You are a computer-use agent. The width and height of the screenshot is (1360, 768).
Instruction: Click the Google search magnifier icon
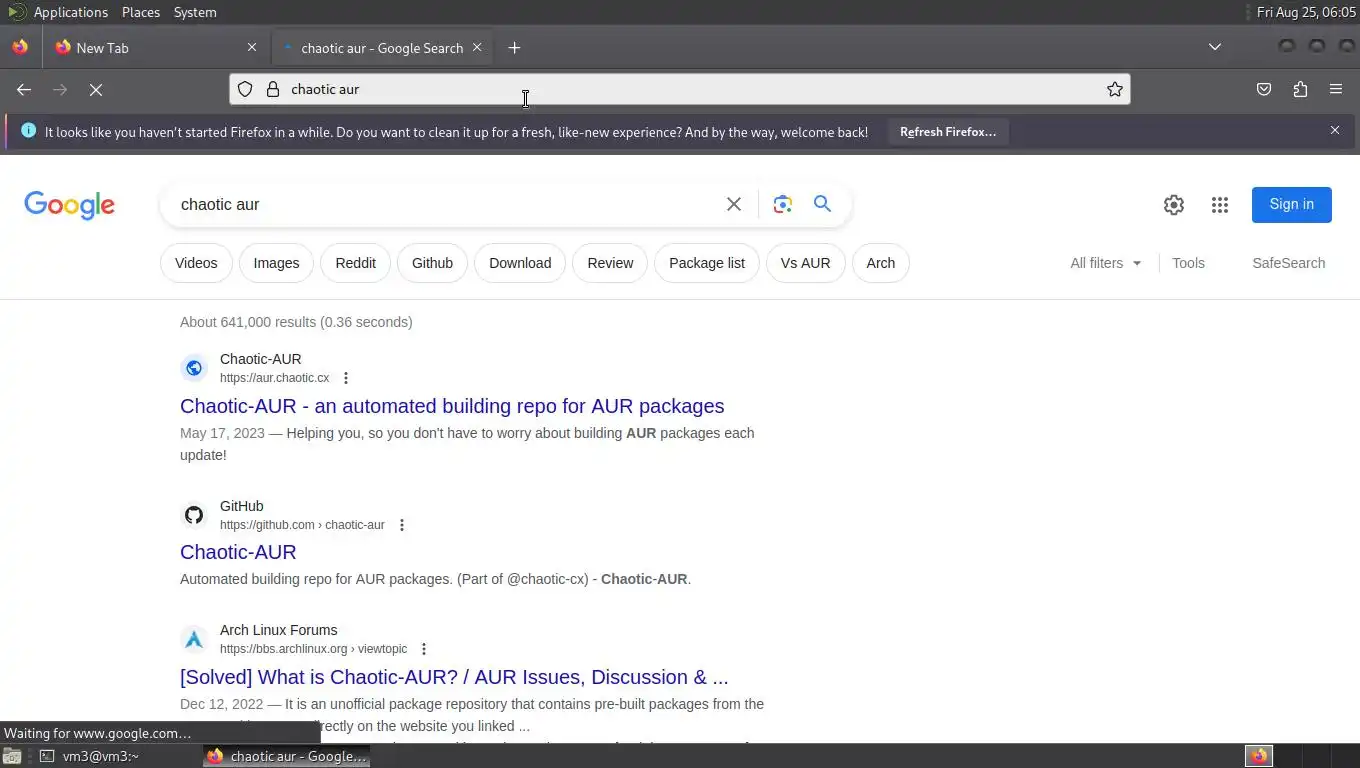pyautogui.click(x=822, y=204)
